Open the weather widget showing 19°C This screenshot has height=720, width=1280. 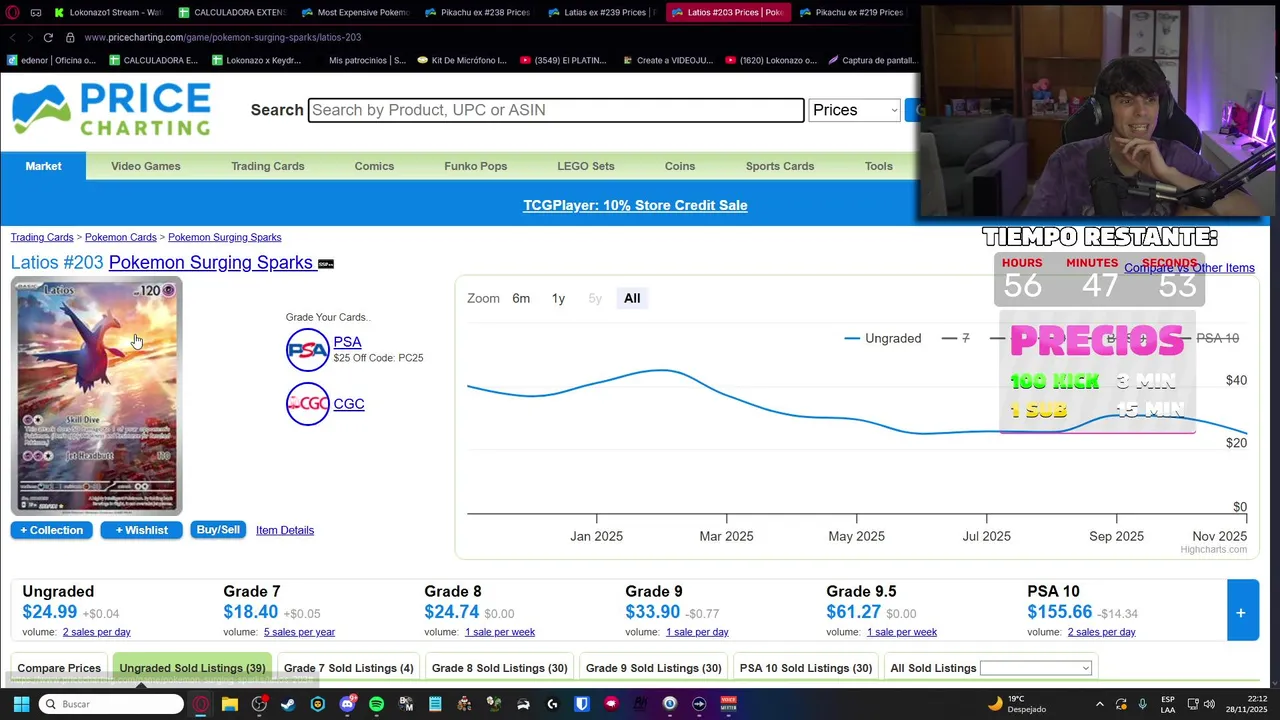1017,704
